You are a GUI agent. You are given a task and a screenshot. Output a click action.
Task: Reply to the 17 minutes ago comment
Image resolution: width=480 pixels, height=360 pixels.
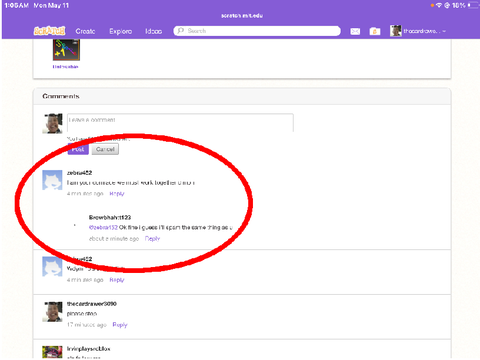tap(120, 325)
